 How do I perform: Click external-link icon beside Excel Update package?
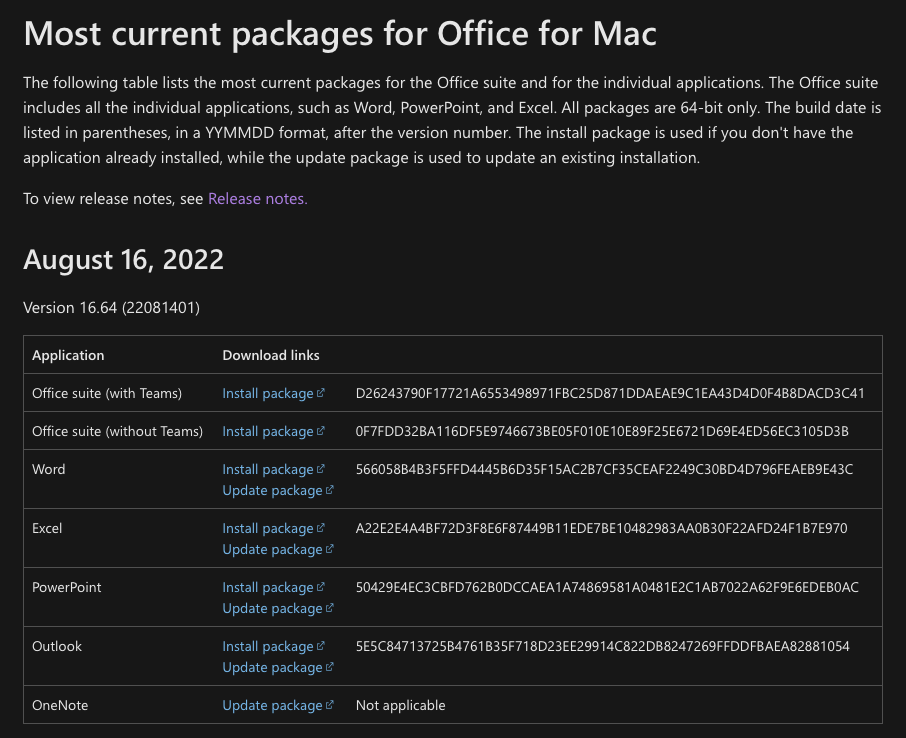pos(330,548)
